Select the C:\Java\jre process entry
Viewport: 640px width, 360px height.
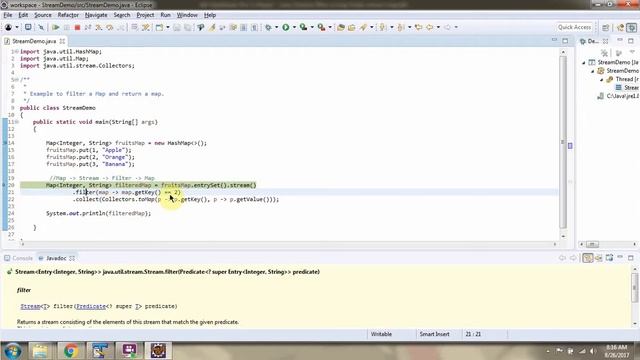click(x=618, y=96)
